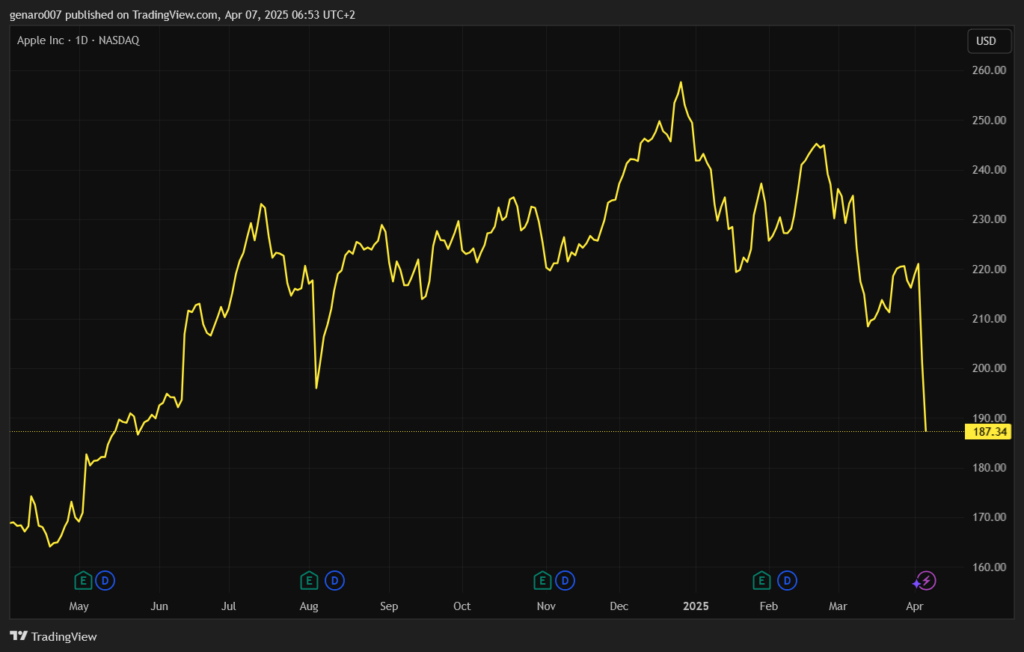Show the dividend 'D' marker near February
Image resolution: width=1024 pixels, height=652 pixels.
[788, 580]
